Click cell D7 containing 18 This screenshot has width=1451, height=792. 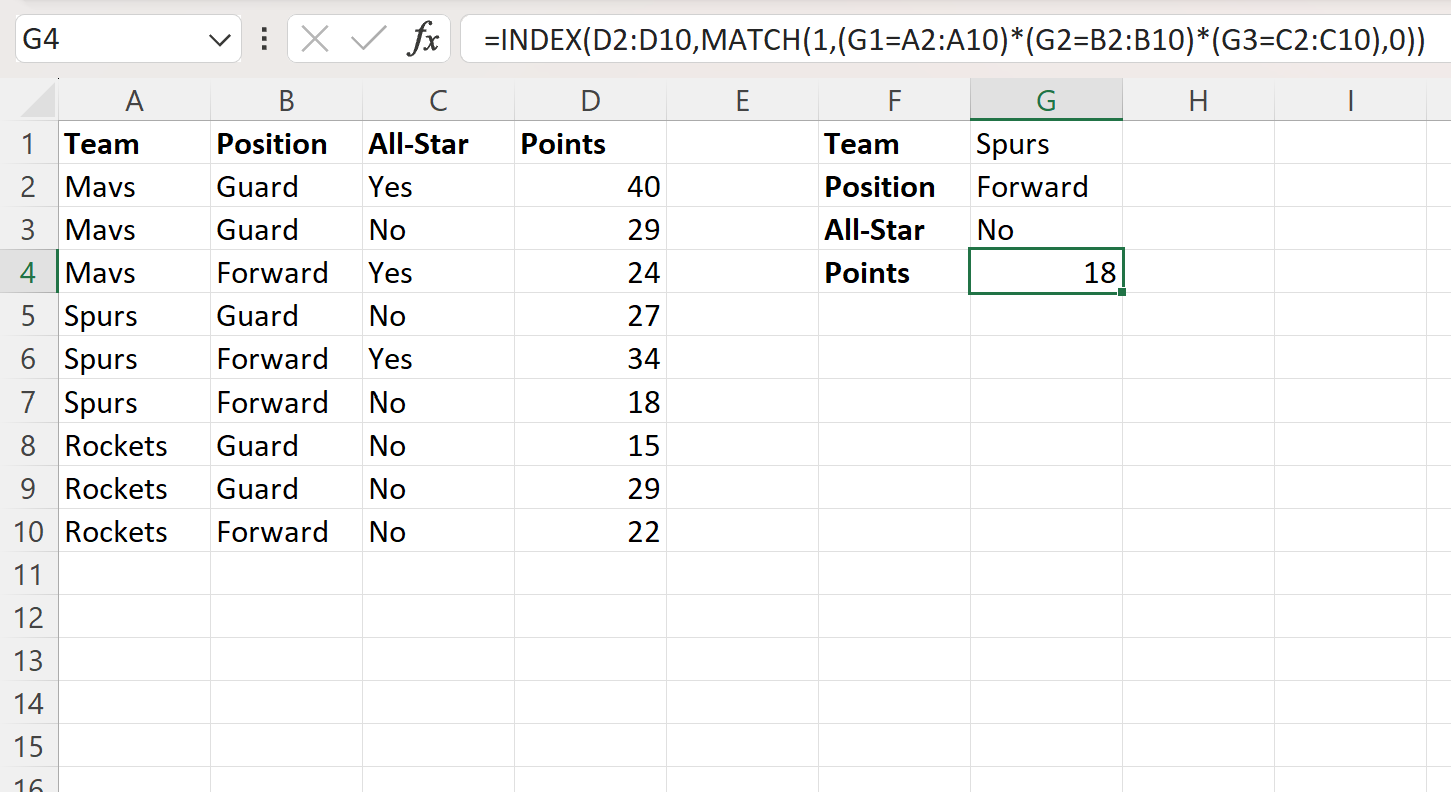pos(590,402)
